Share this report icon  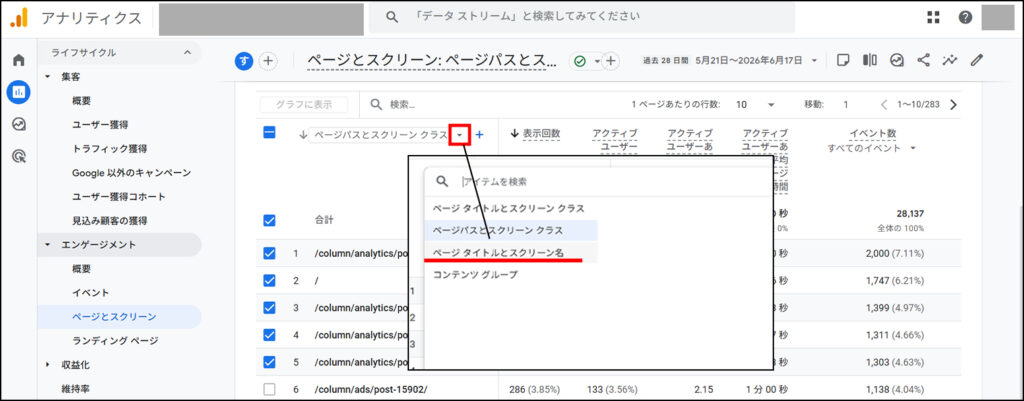pyautogui.click(x=923, y=60)
